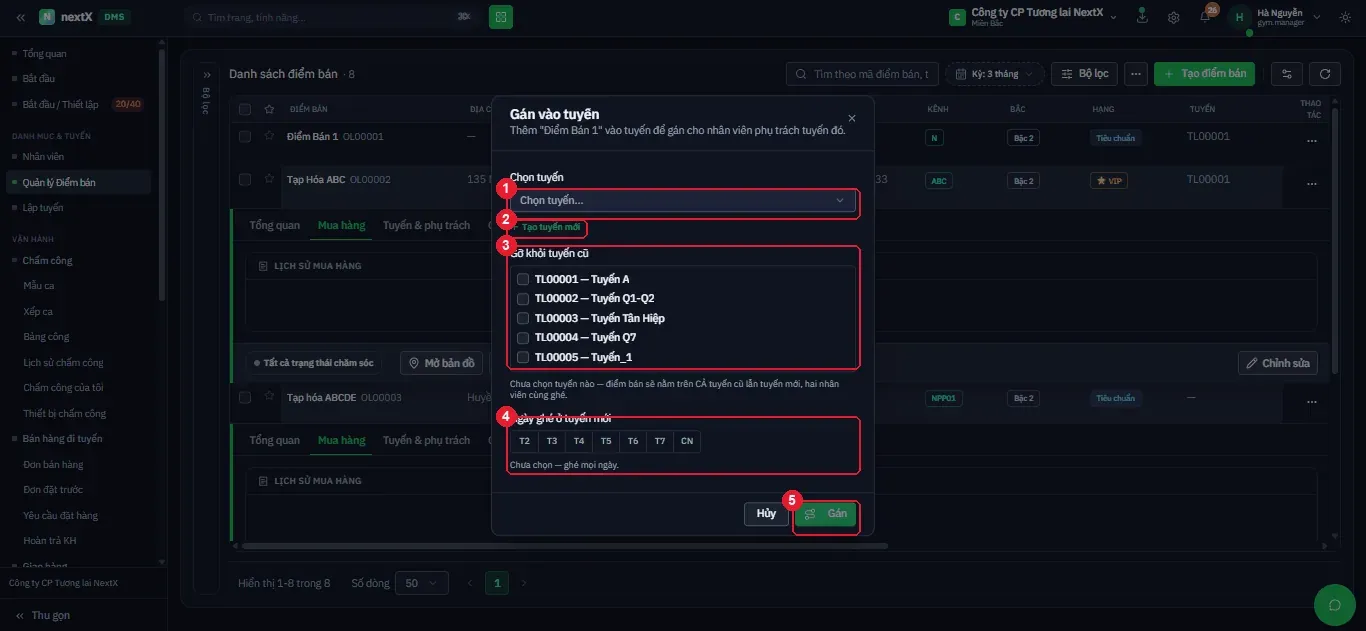The image size is (1366, 631).
Task: Open row actions for Tạp Hóa ABC
Action: [x=1312, y=184]
